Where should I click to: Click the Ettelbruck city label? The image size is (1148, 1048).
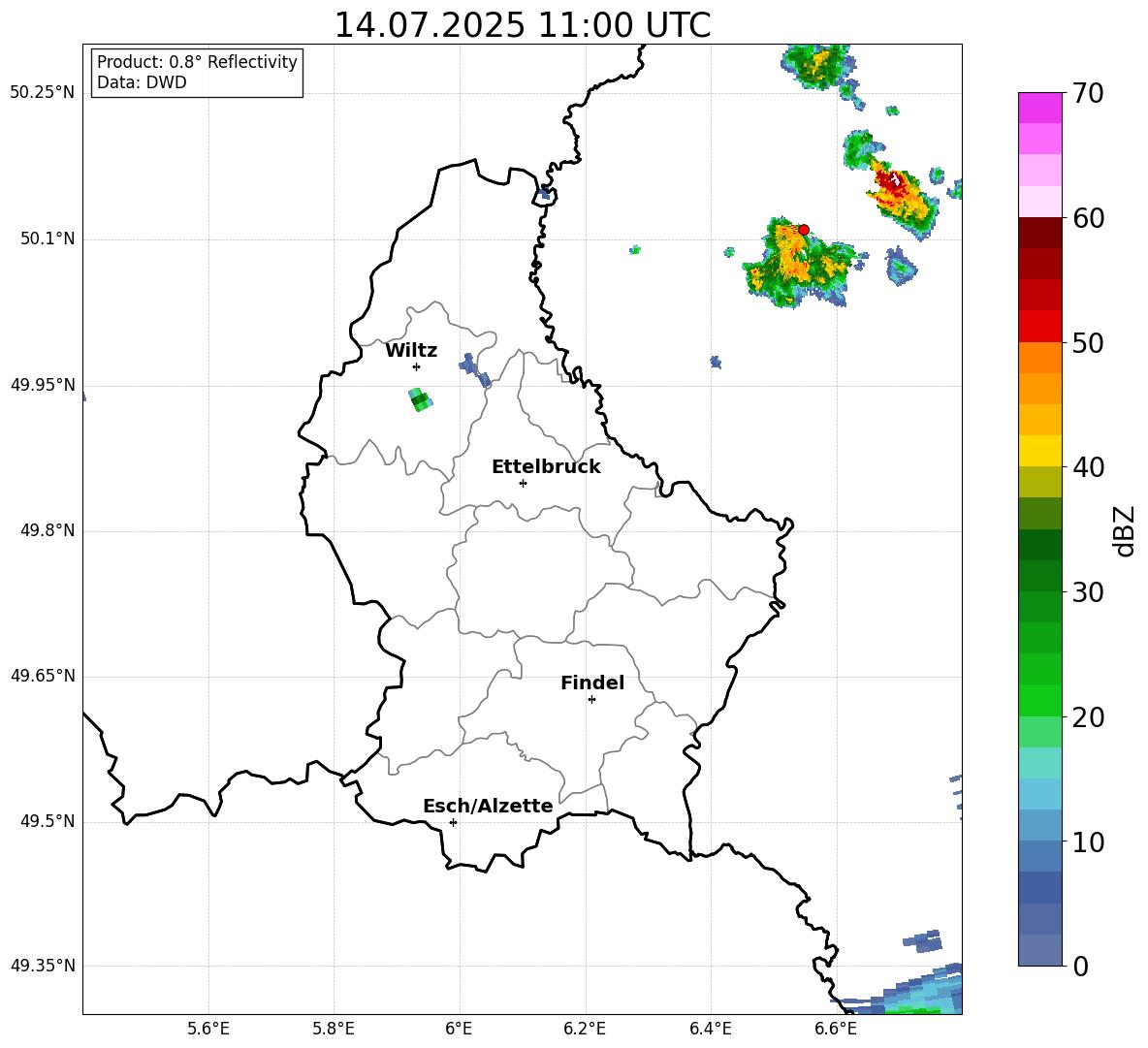[x=546, y=467]
